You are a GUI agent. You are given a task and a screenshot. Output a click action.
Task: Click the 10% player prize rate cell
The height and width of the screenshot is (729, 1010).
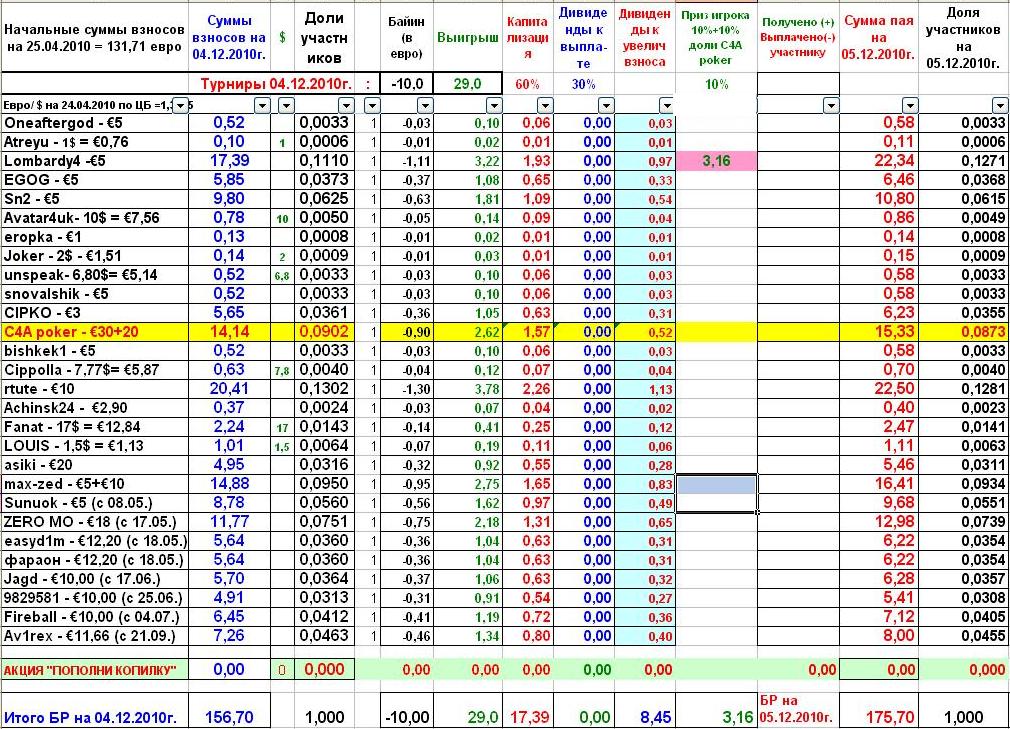coord(716,84)
